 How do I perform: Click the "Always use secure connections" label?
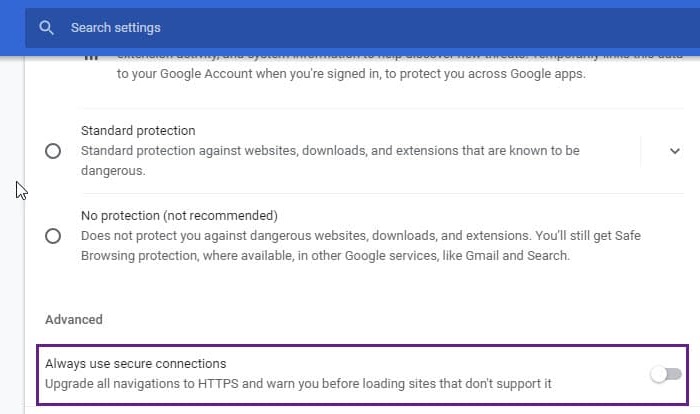tap(135, 364)
